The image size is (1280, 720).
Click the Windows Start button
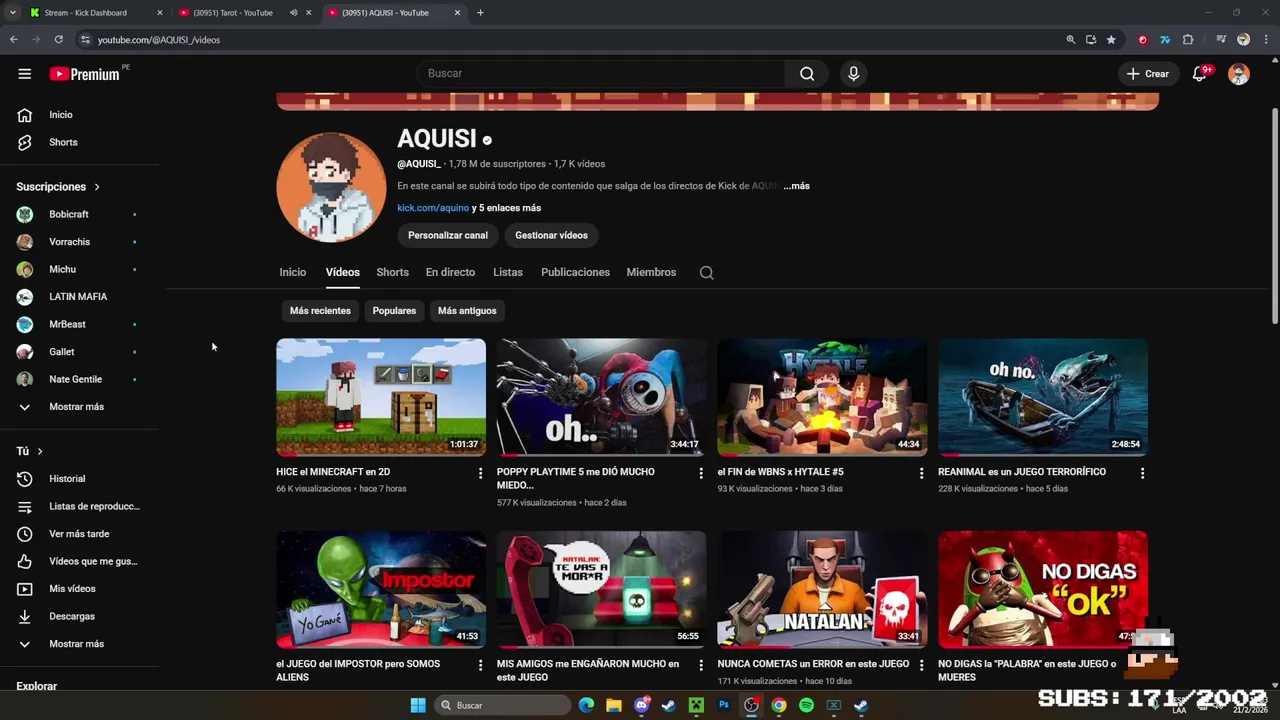tap(418, 705)
